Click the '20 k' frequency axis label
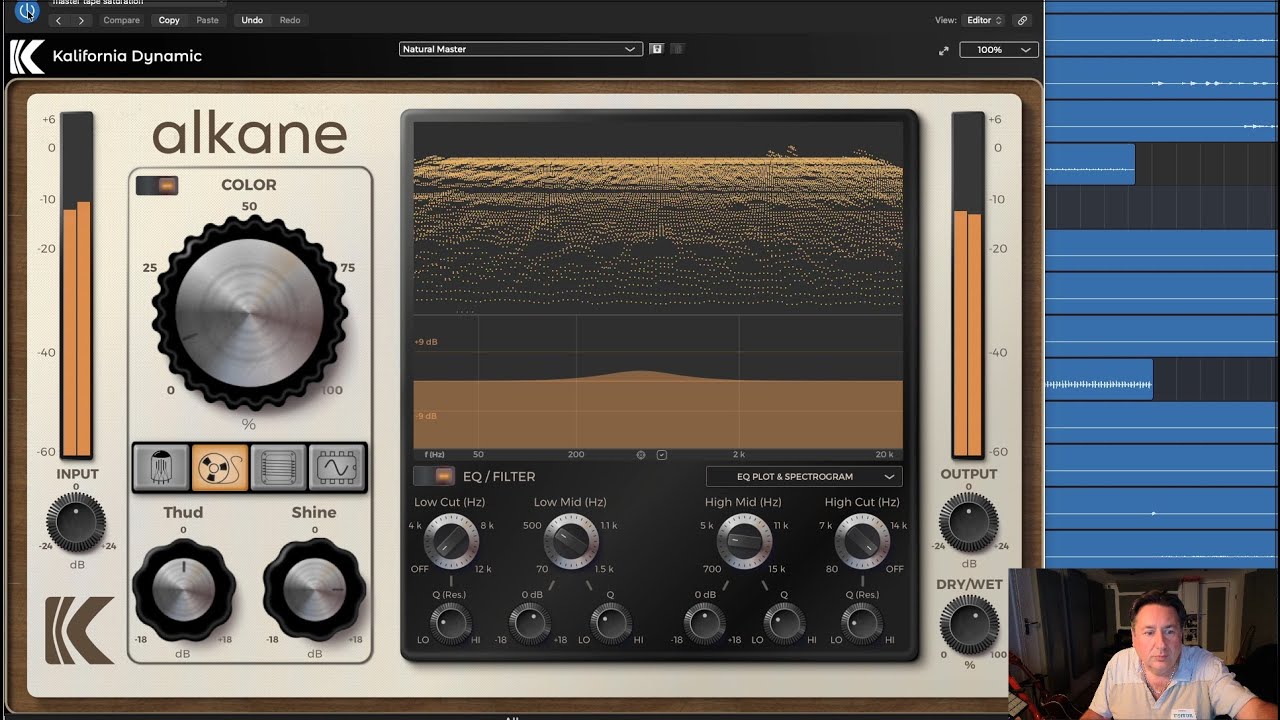The image size is (1280, 720). (x=884, y=454)
